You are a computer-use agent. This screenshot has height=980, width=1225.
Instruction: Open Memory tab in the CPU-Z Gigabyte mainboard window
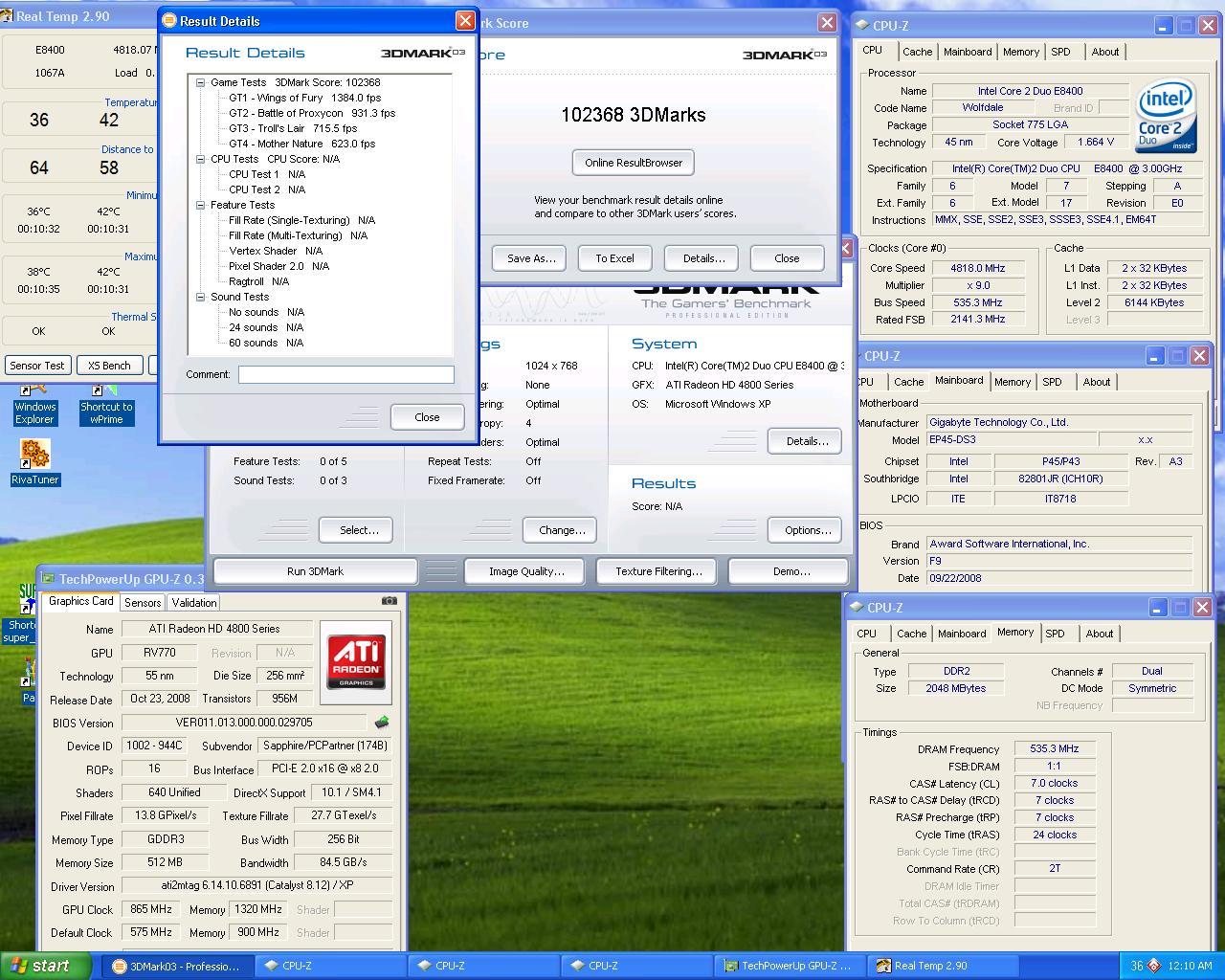tap(1013, 382)
